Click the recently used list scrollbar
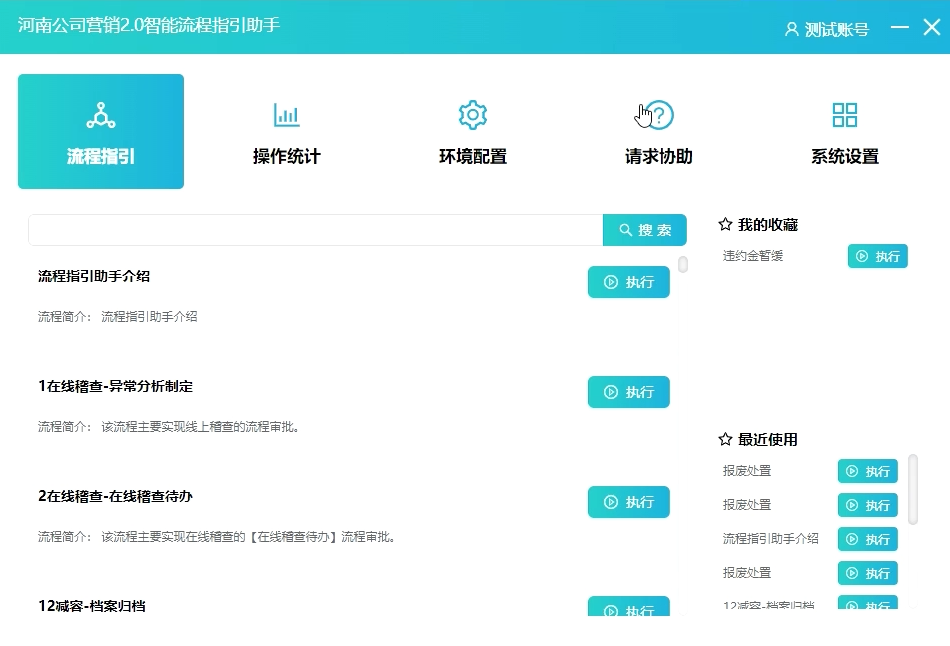Image resolution: width=950 pixels, height=646 pixels. tap(913, 489)
